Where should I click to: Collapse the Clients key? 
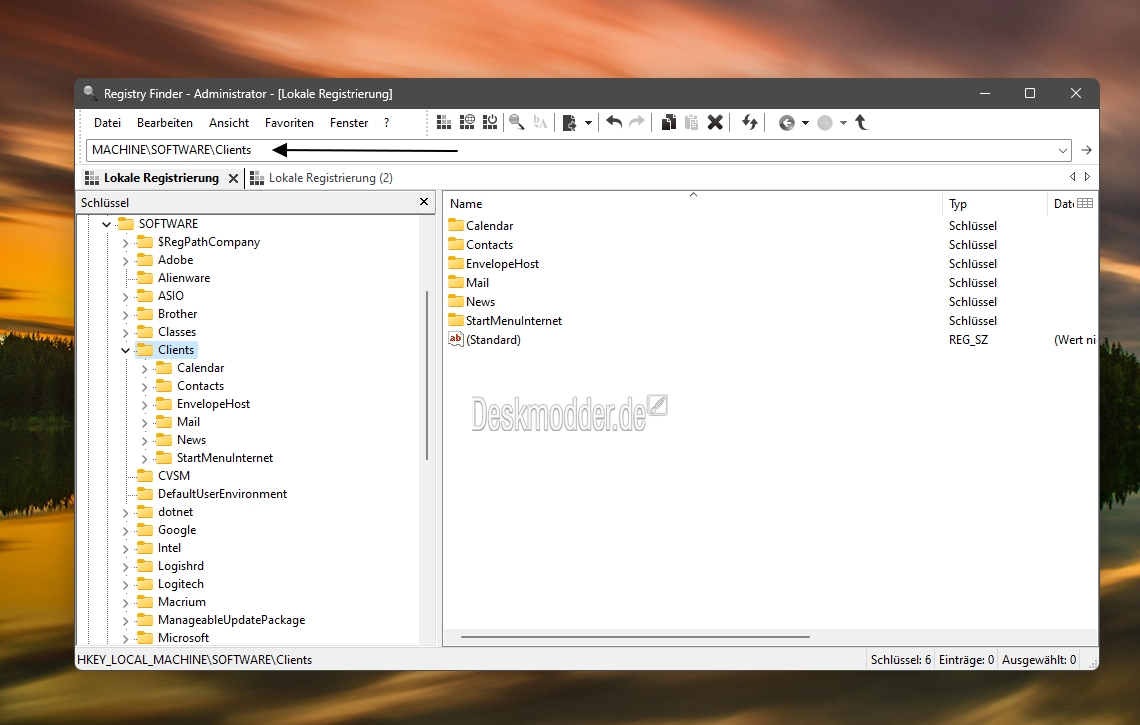tap(125, 351)
